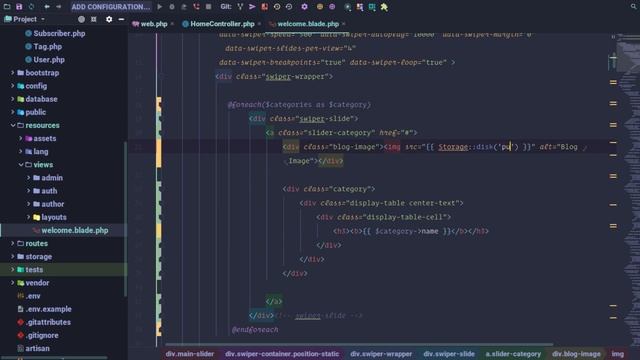Close the HomeController.php tab

[259, 24]
